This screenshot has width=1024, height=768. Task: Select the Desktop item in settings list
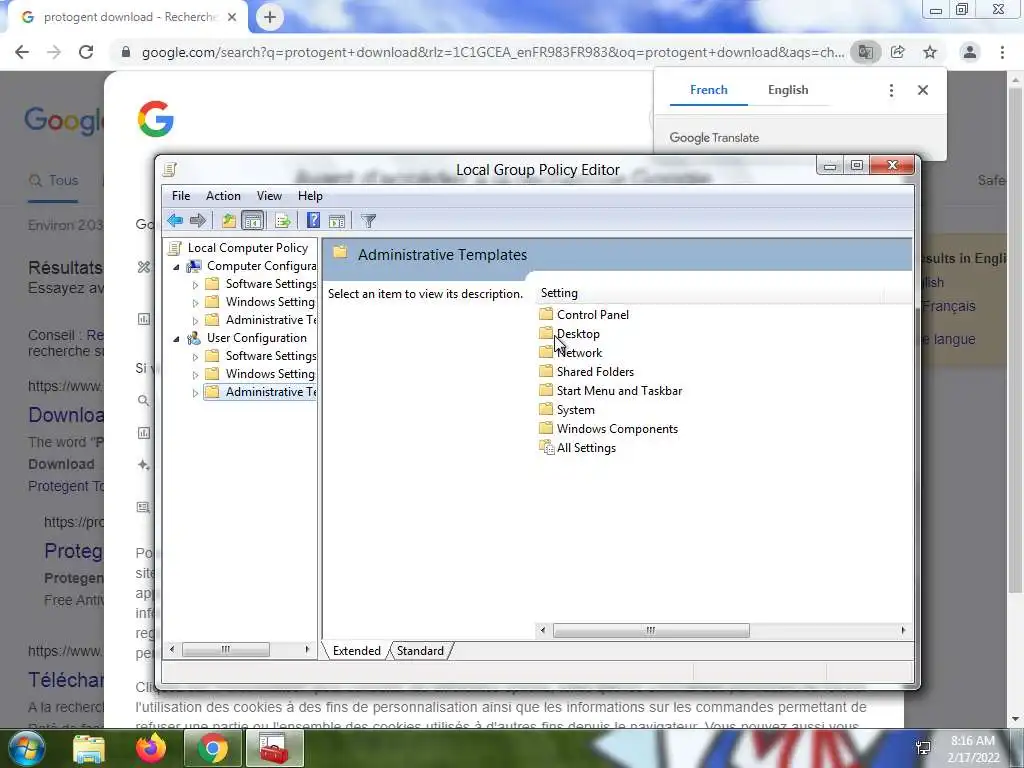click(x=578, y=334)
